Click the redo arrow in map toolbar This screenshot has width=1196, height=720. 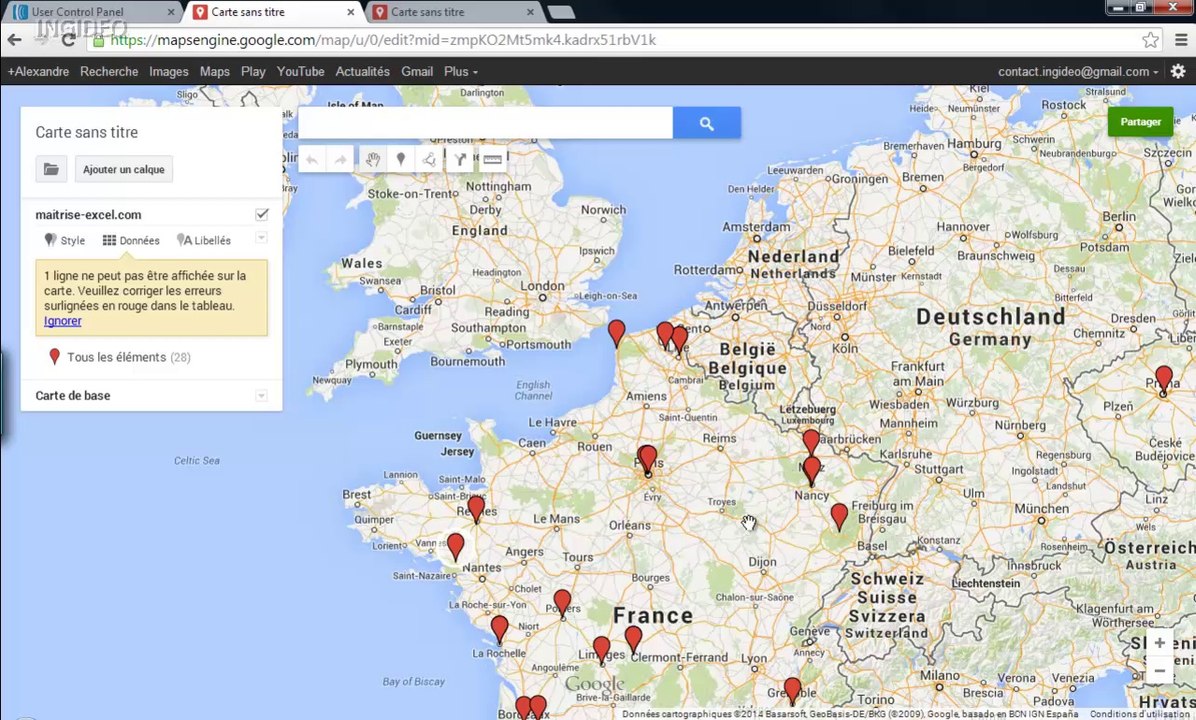point(340,159)
